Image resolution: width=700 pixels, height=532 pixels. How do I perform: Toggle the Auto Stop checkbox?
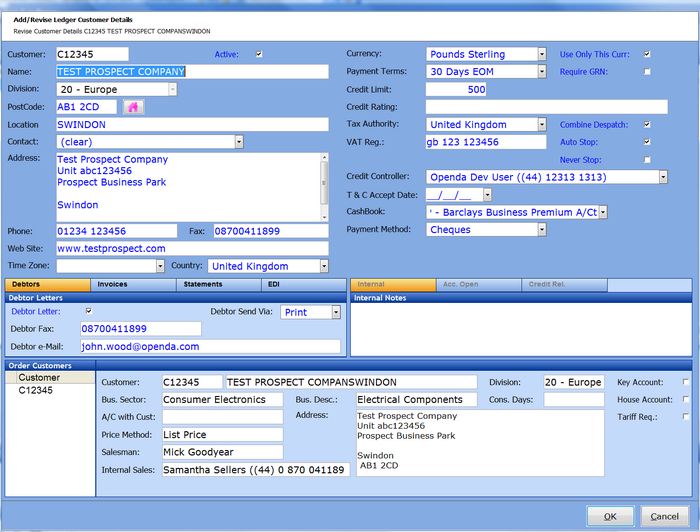(x=647, y=142)
